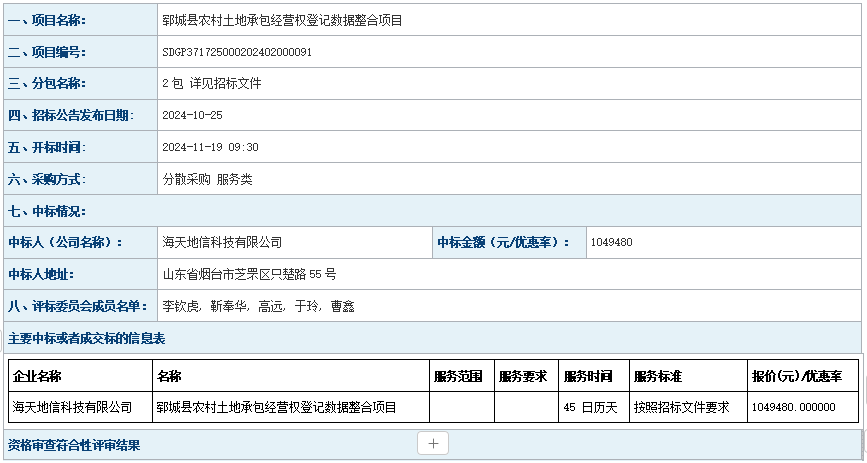Click bid opening time 2024-11-19 09:30
Viewport: 867px width, 463px height.
point(210,148)
